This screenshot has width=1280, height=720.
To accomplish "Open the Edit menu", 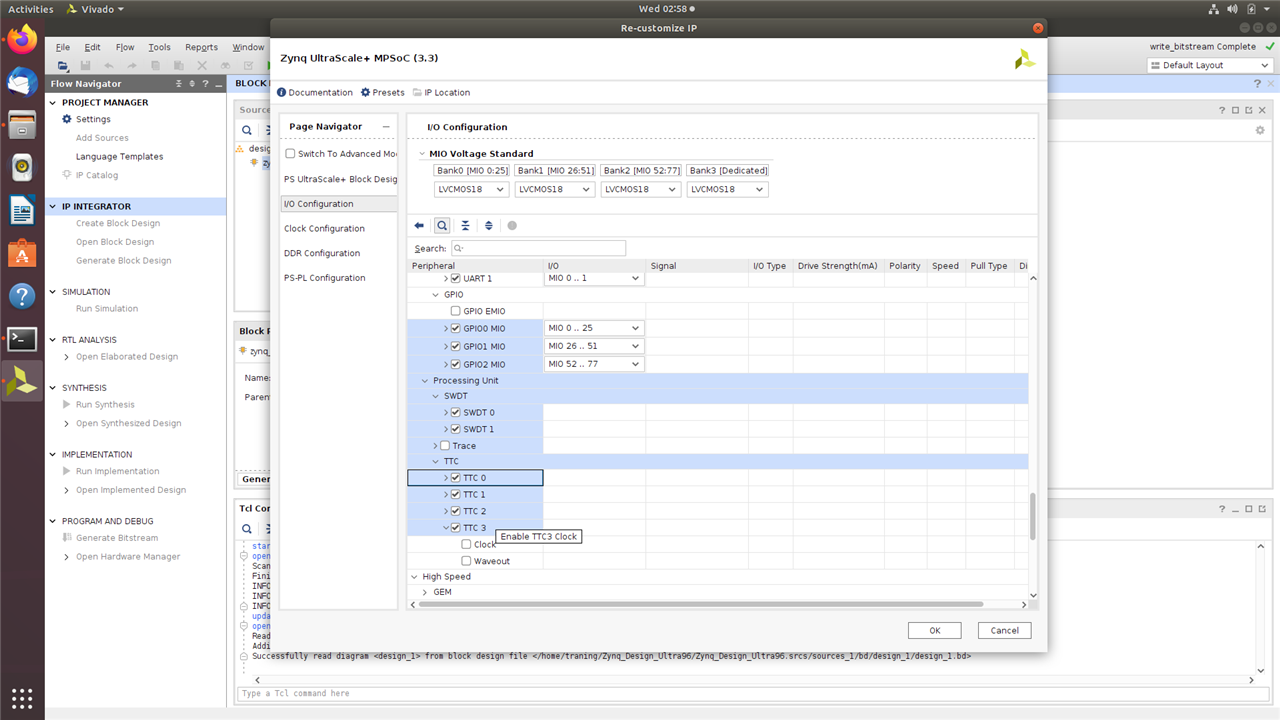I will tap(92, 47).
